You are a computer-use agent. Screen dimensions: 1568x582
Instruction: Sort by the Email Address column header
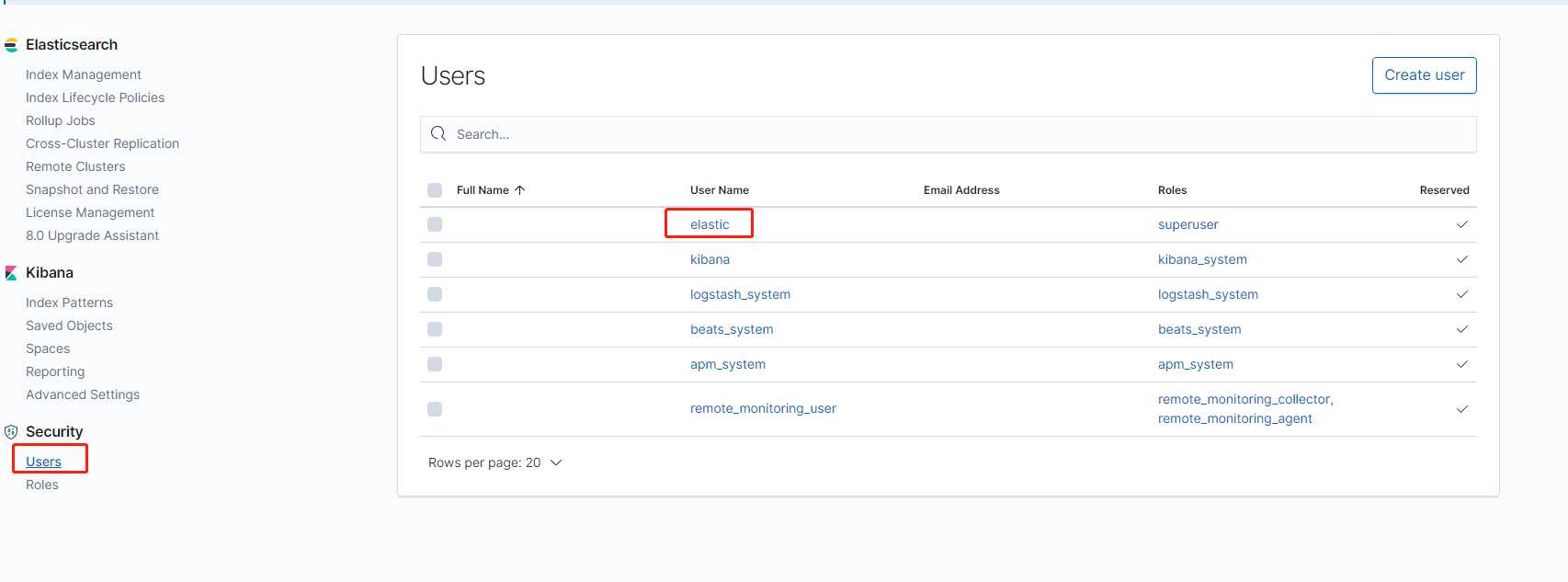click(x=961, y=190)
